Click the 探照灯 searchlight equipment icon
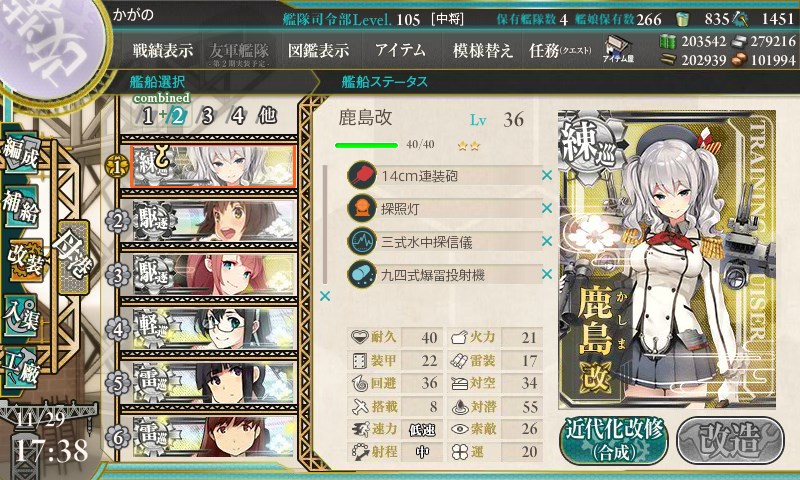This screenshot has height=480, width=800. [x=362, y=208]
